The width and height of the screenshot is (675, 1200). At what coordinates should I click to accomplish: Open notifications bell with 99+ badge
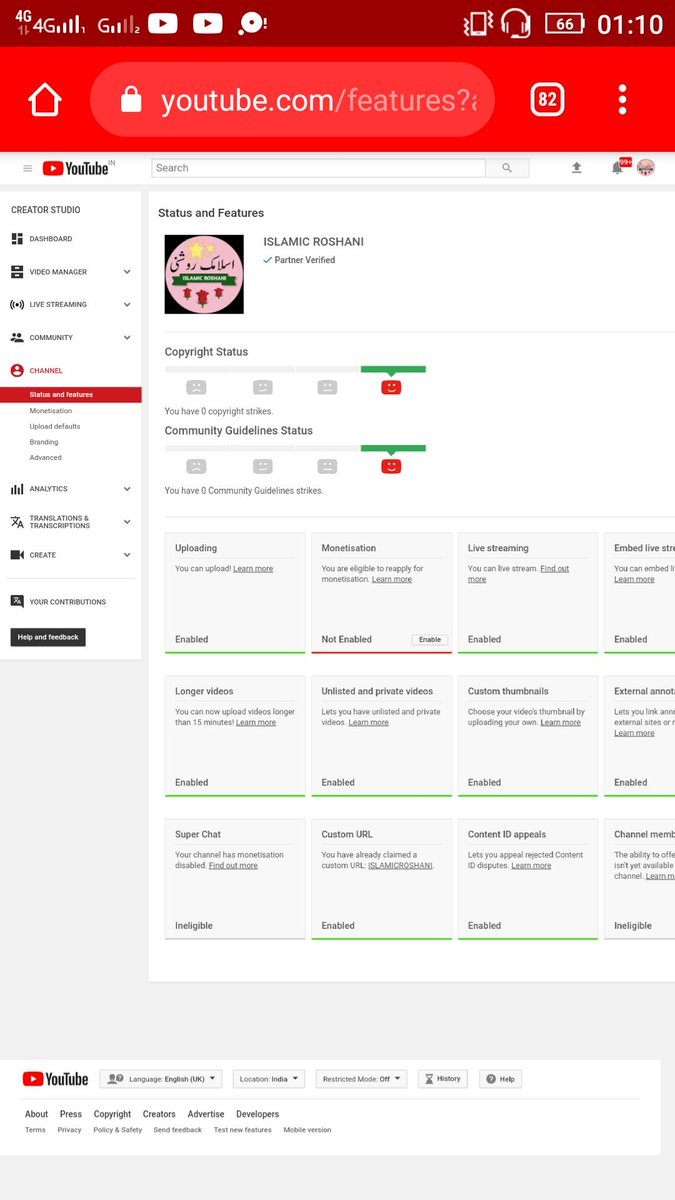618,168
